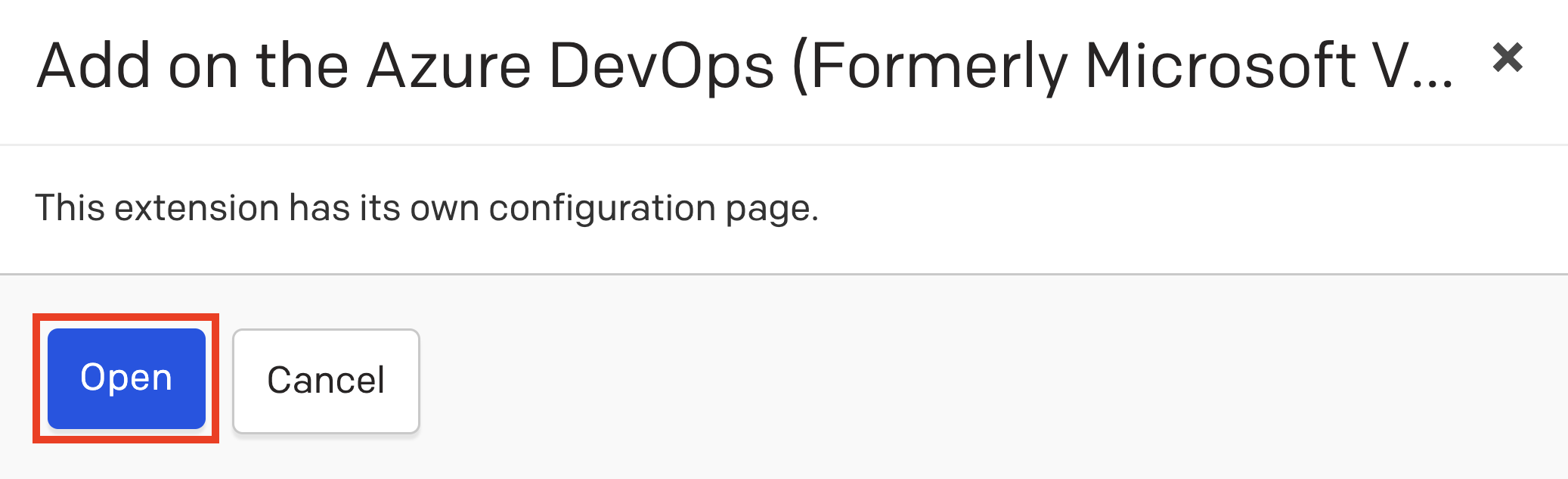
Task: Cancel the Azure DevOps add-on dialog
Action: pos(326,381)
